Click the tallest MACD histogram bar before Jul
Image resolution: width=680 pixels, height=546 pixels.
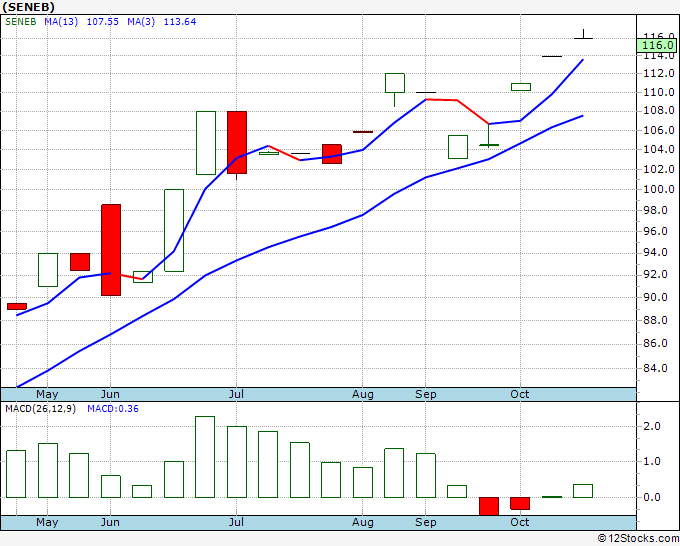click(x=205, y=457)
